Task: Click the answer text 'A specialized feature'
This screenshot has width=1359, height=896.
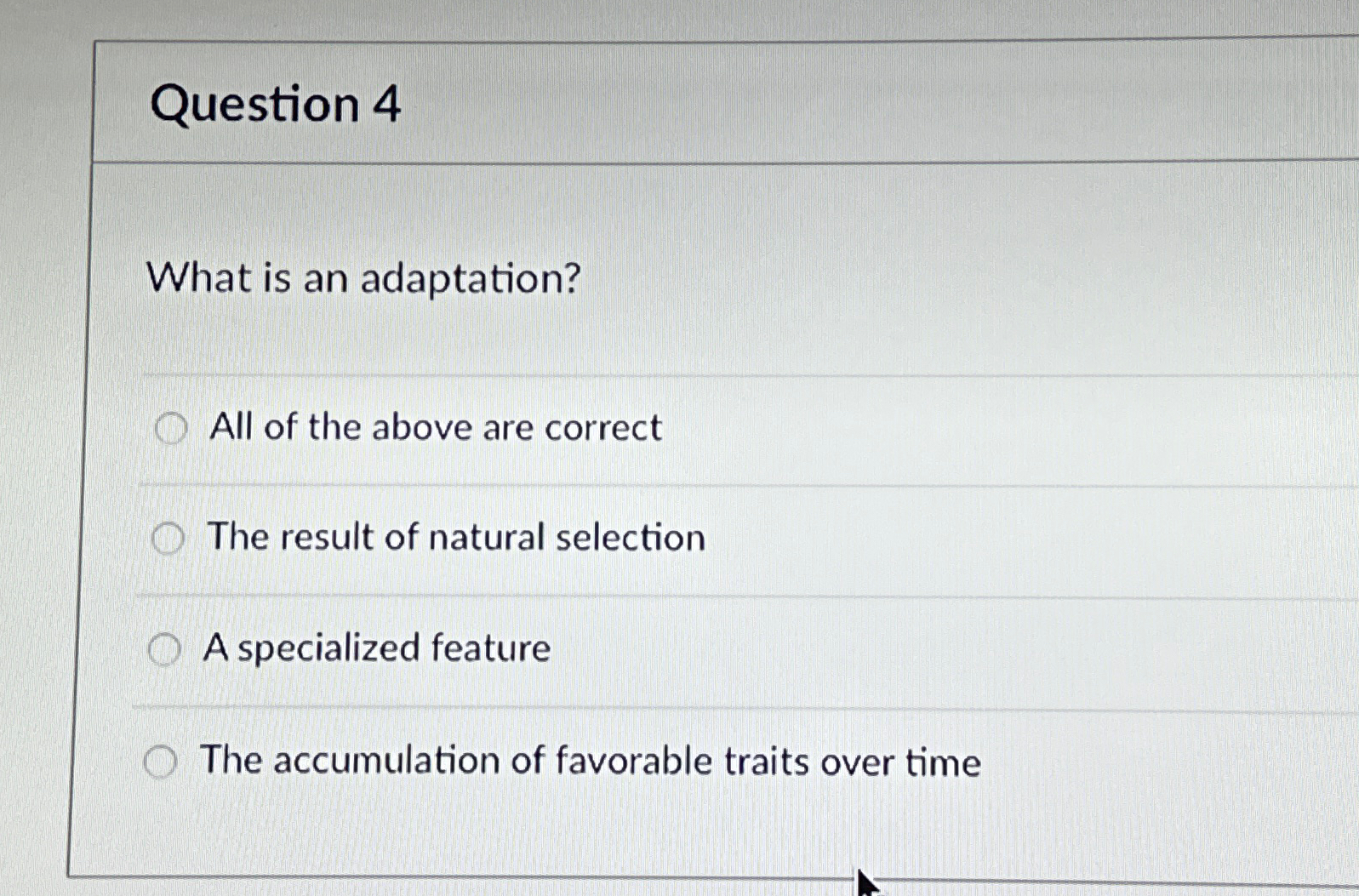Action: pyautogui.click(x=375, y=648)
